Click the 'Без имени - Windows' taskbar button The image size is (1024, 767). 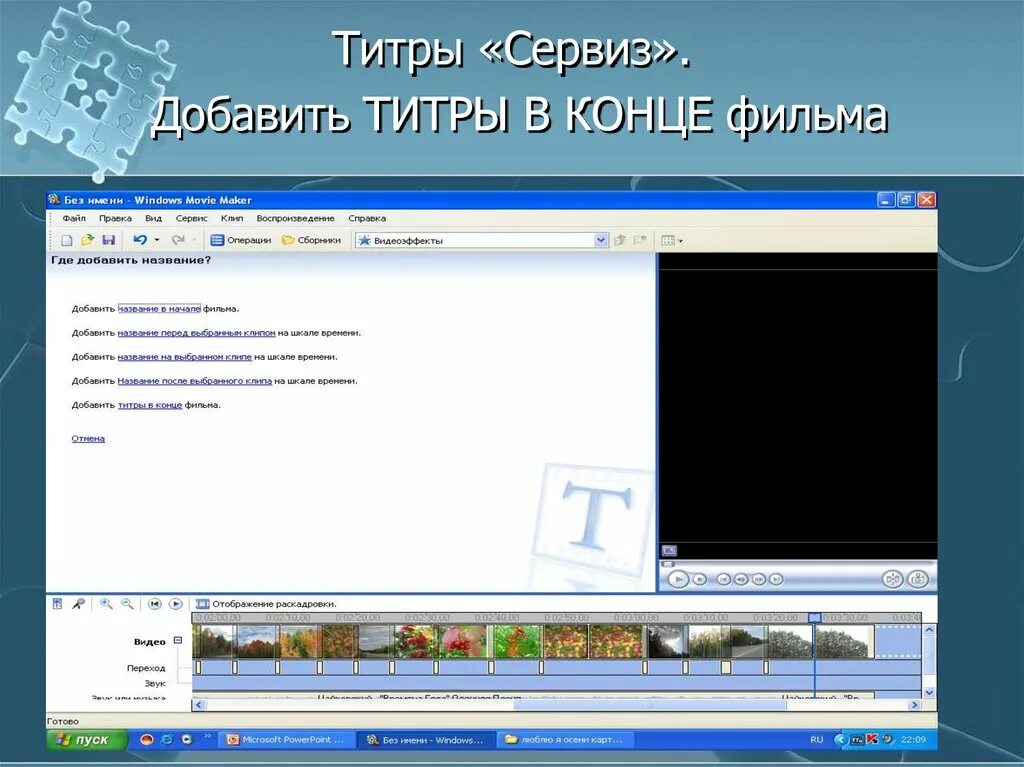(425, 740)
